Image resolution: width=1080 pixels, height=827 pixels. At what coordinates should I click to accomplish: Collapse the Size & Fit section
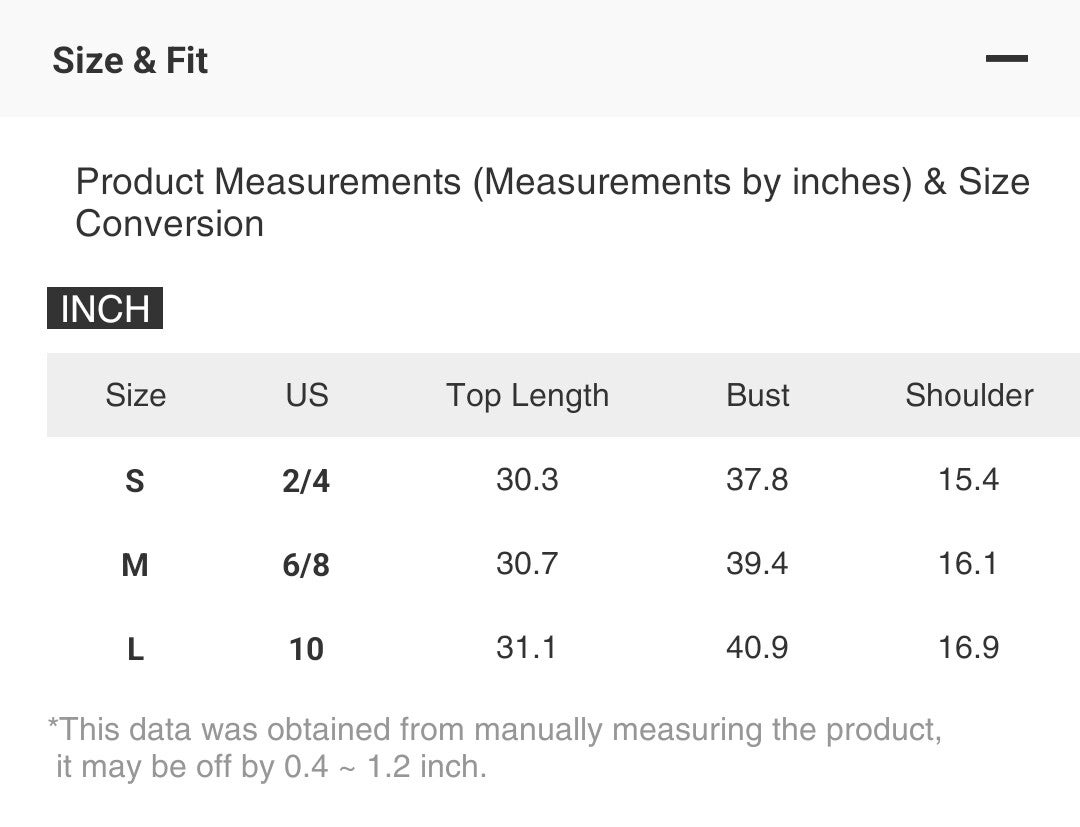pos(1006,59)
